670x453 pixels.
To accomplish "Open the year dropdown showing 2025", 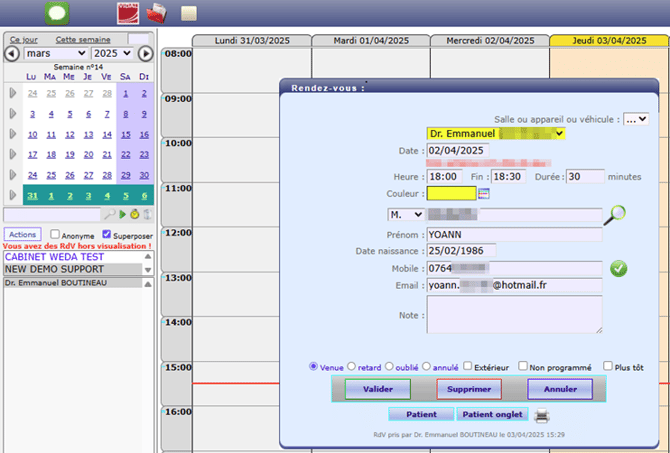I will point(112,53).
